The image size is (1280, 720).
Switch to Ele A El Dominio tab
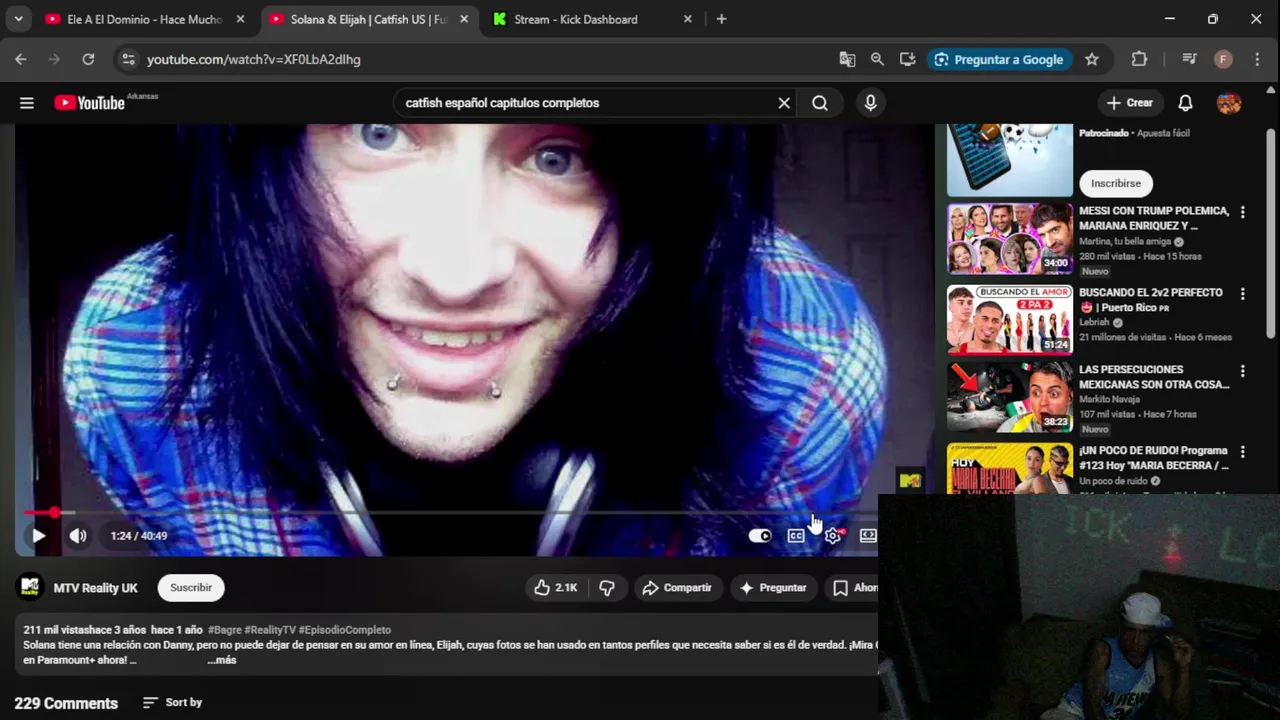[x=144, y=19]
